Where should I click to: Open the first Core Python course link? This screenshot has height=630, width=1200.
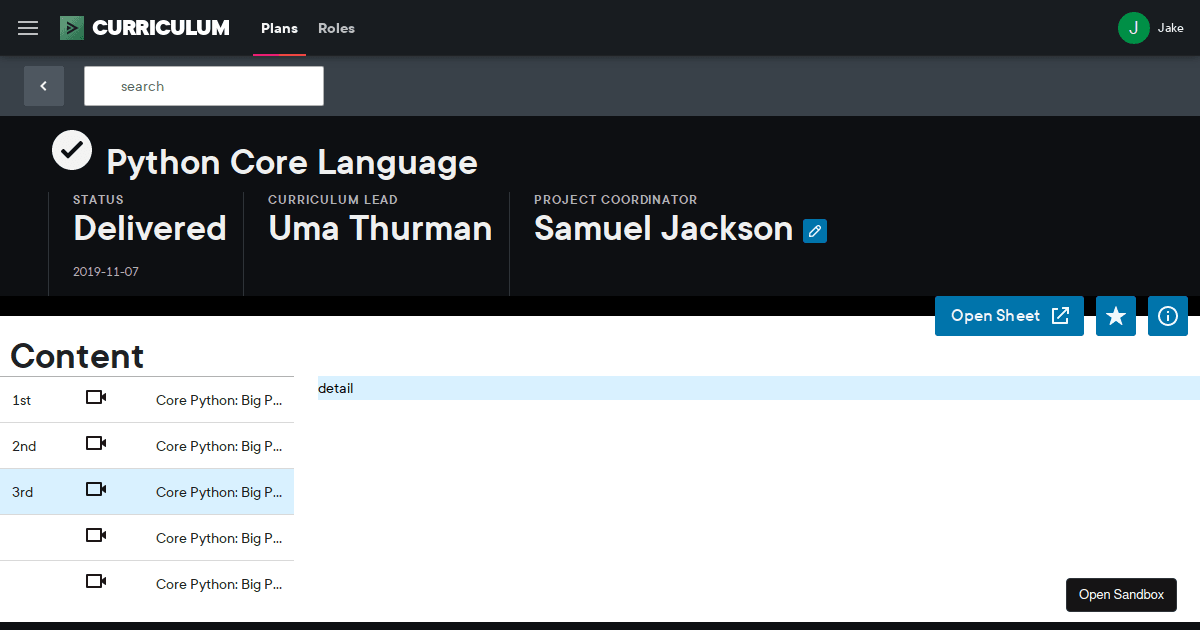(x=219, y=400)
